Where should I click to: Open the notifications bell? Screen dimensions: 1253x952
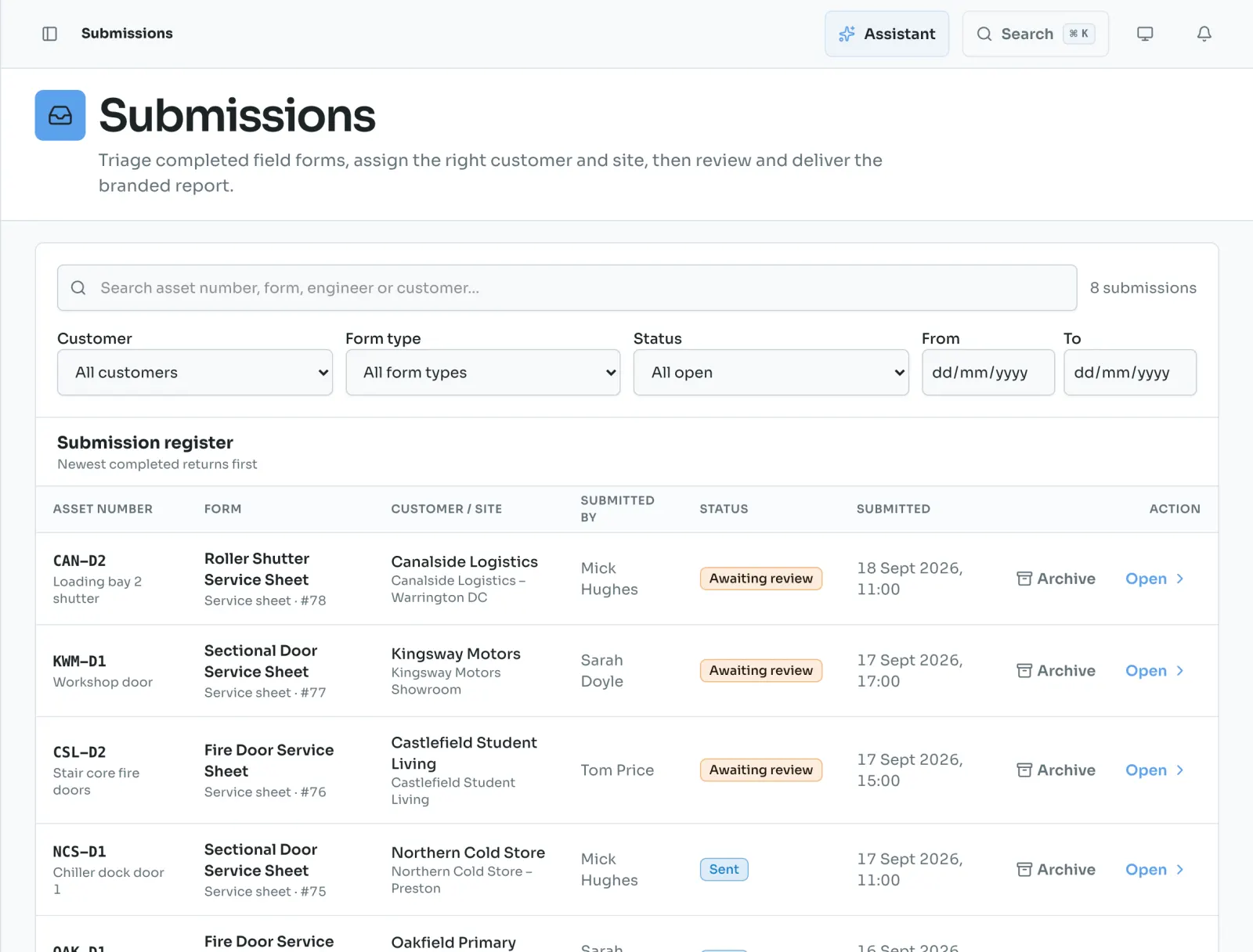tap(1204, 34)
